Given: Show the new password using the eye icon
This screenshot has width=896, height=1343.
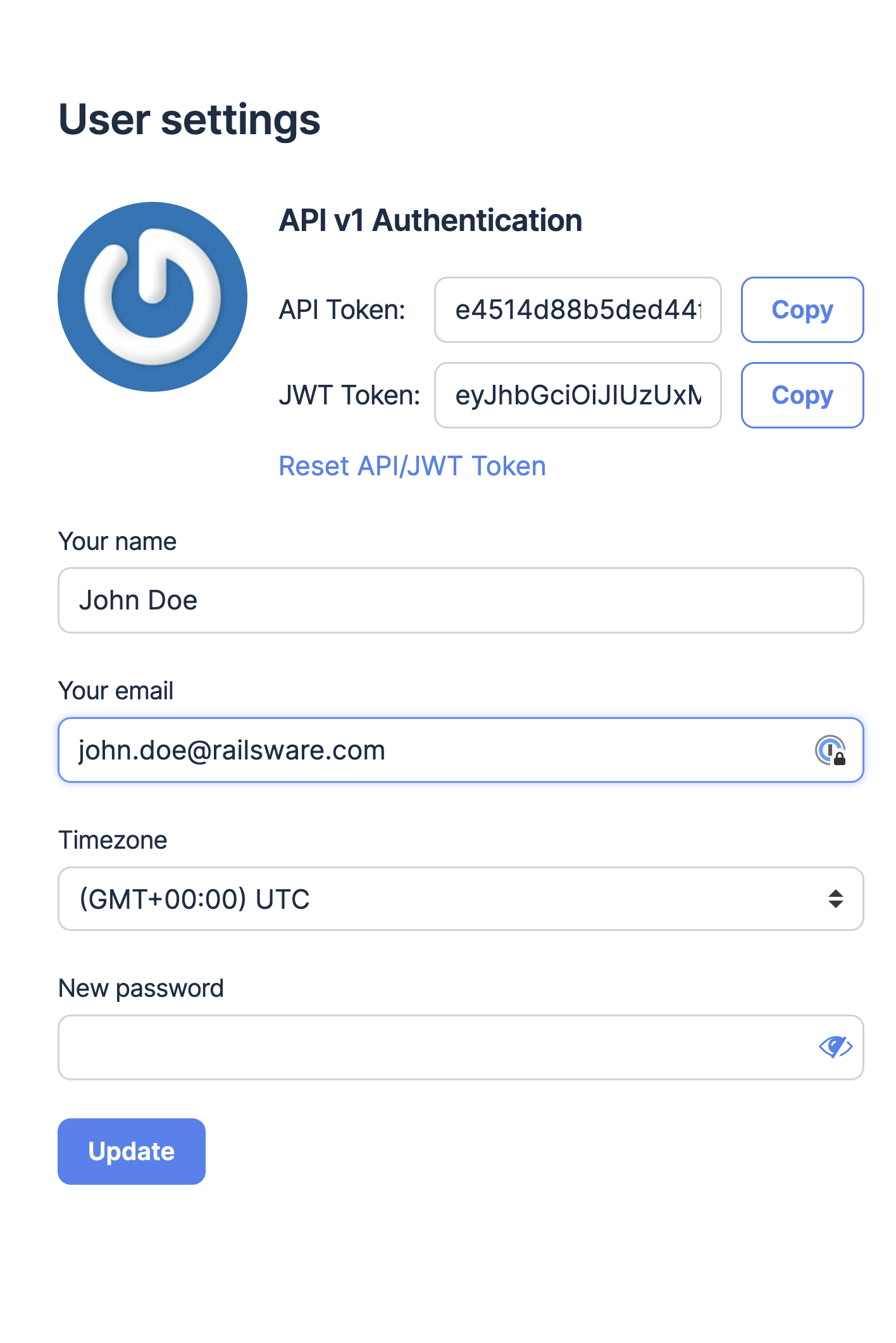Looking at the screenshot, I should pyautogui.click(x=835, y=1047).
